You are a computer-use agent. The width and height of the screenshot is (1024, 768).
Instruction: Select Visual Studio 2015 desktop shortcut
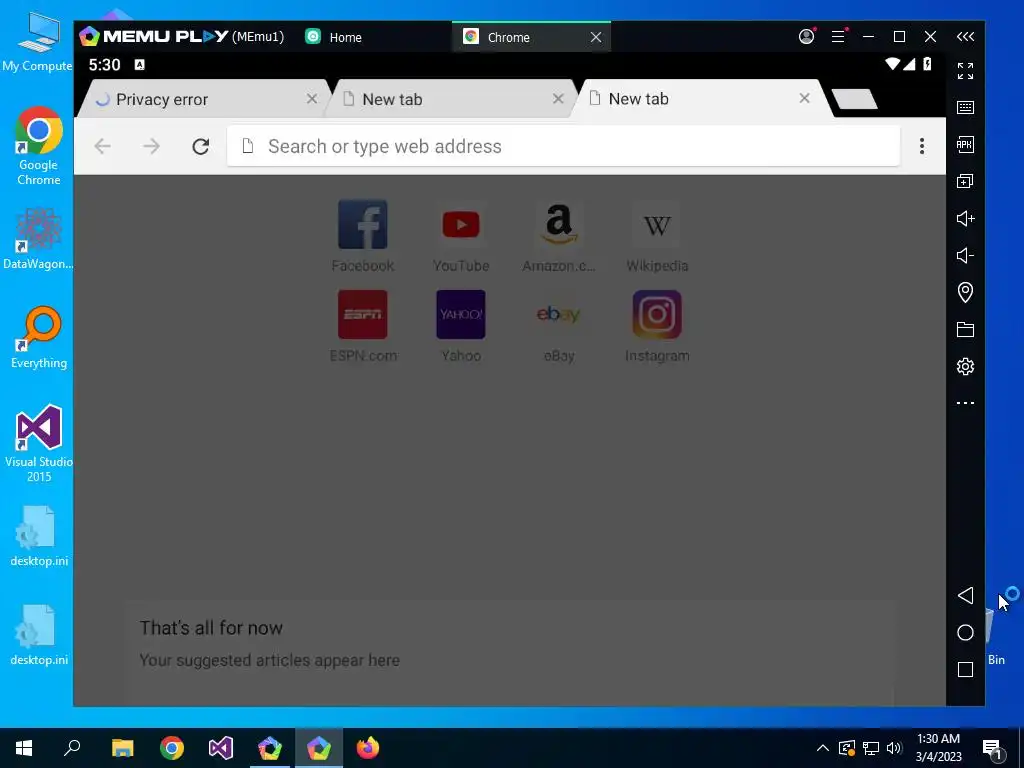click(39, 444)
